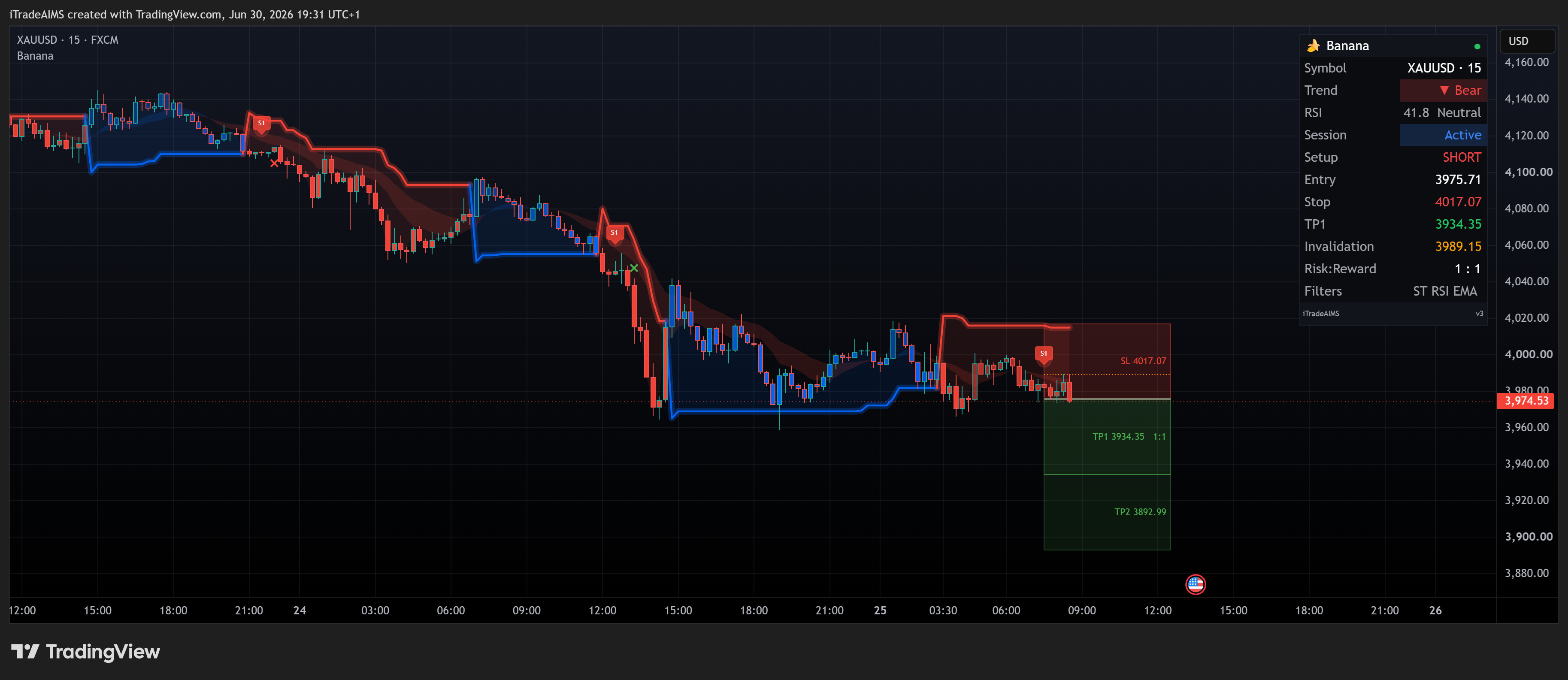This screenshot has width=1568, height=680.
Task: Click the Entry value 3975.71
Action: (1458, 180)
